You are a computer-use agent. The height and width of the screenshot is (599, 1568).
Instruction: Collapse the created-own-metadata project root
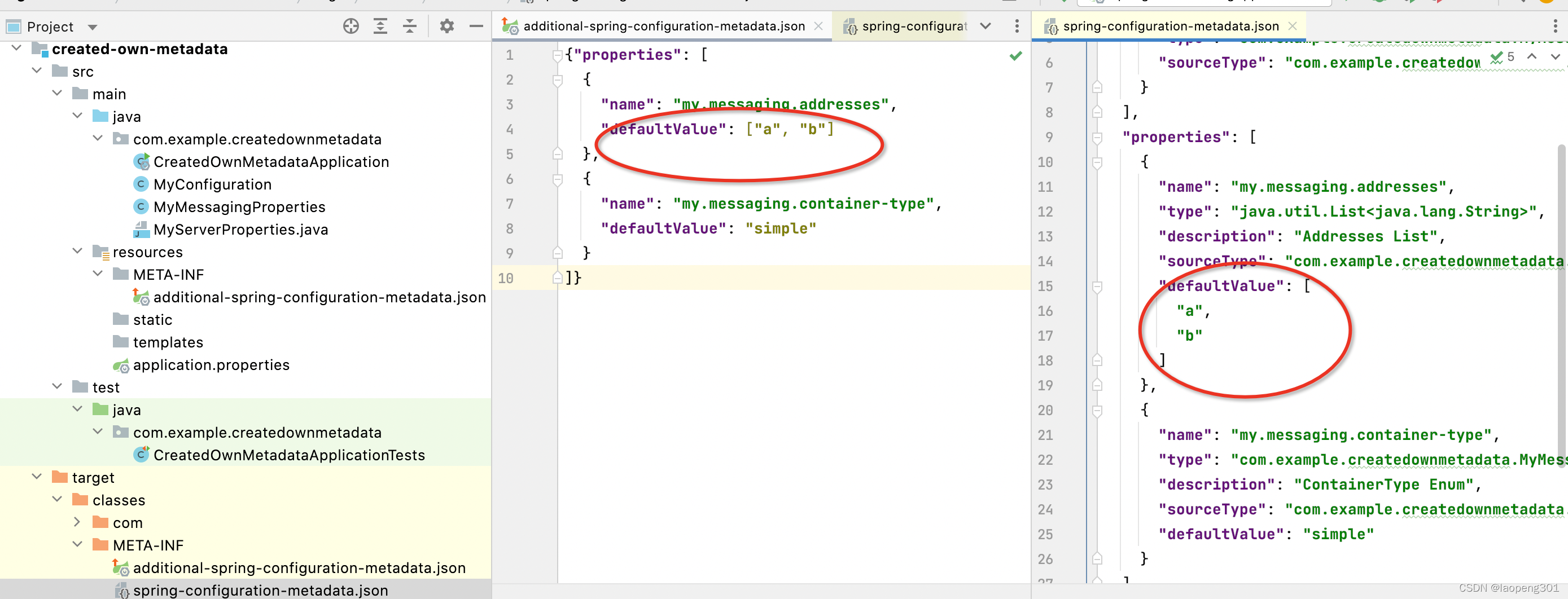click(x=16, y=48)
